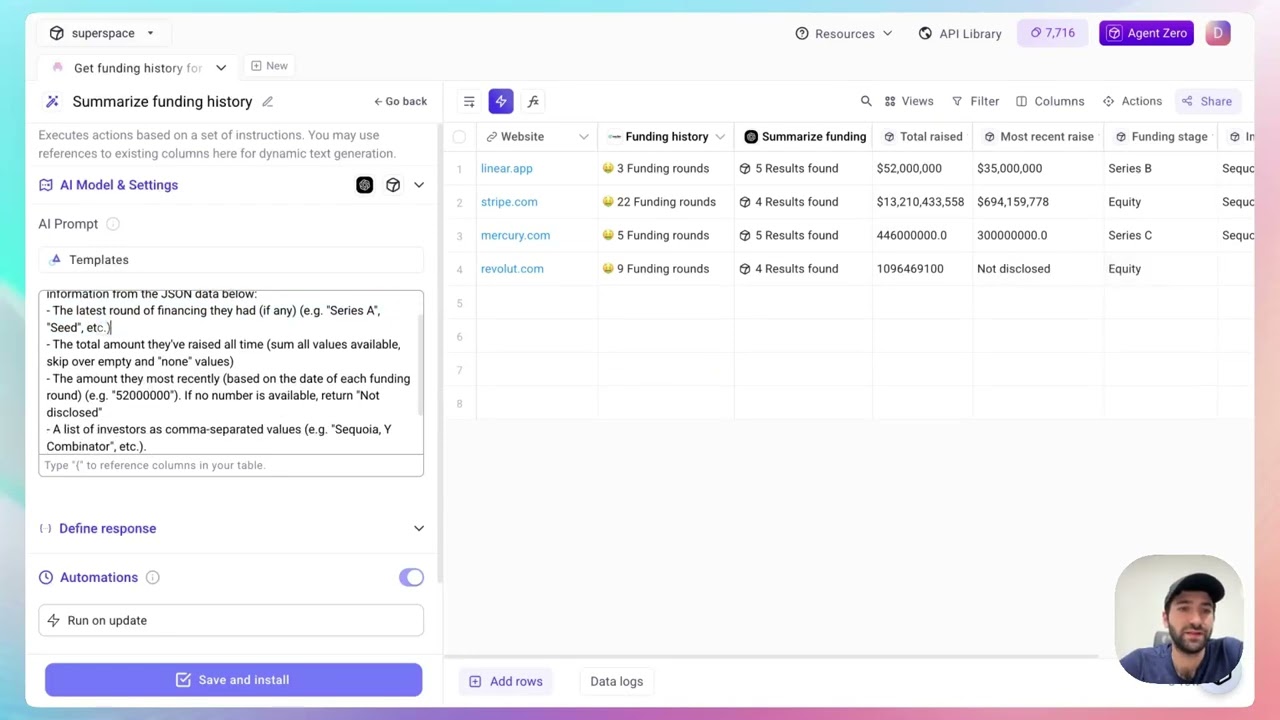This screenshot has width=1280, height=720.
Task: Click the 22 Funding rounds cell
Action: [666, 202]
